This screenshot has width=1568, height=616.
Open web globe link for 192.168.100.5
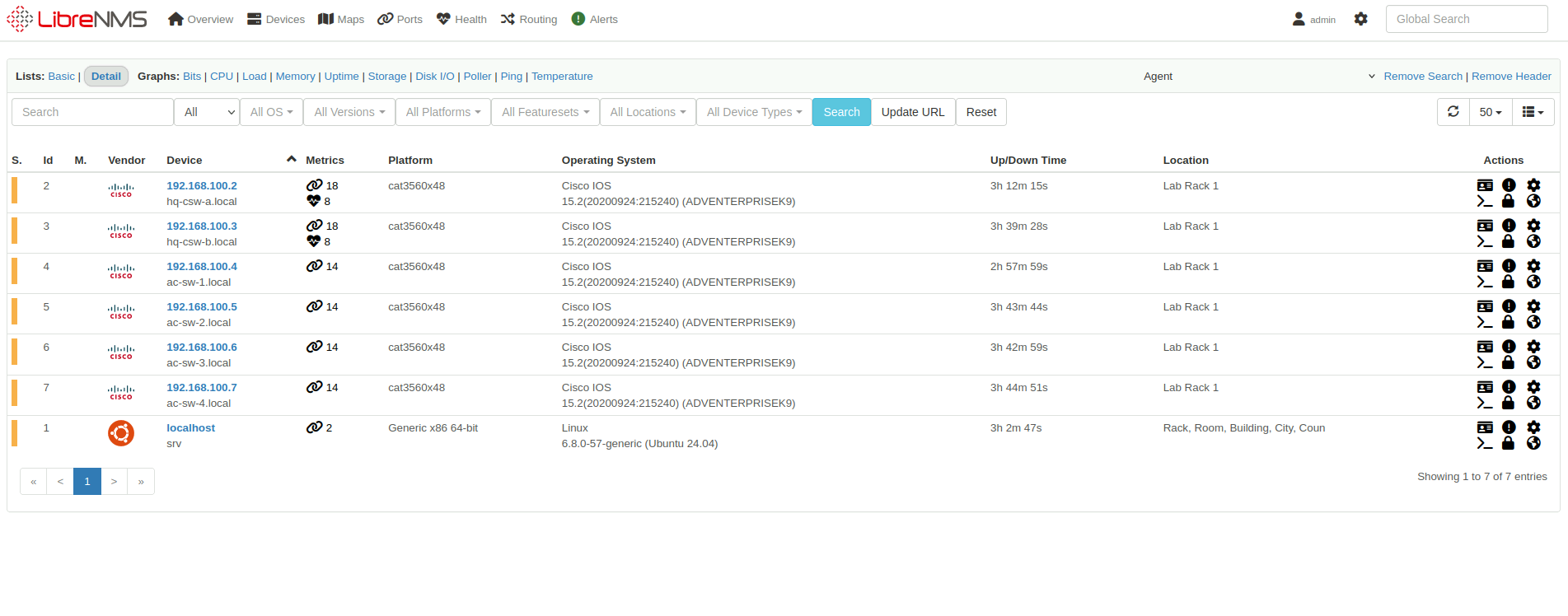(1533, 322)
